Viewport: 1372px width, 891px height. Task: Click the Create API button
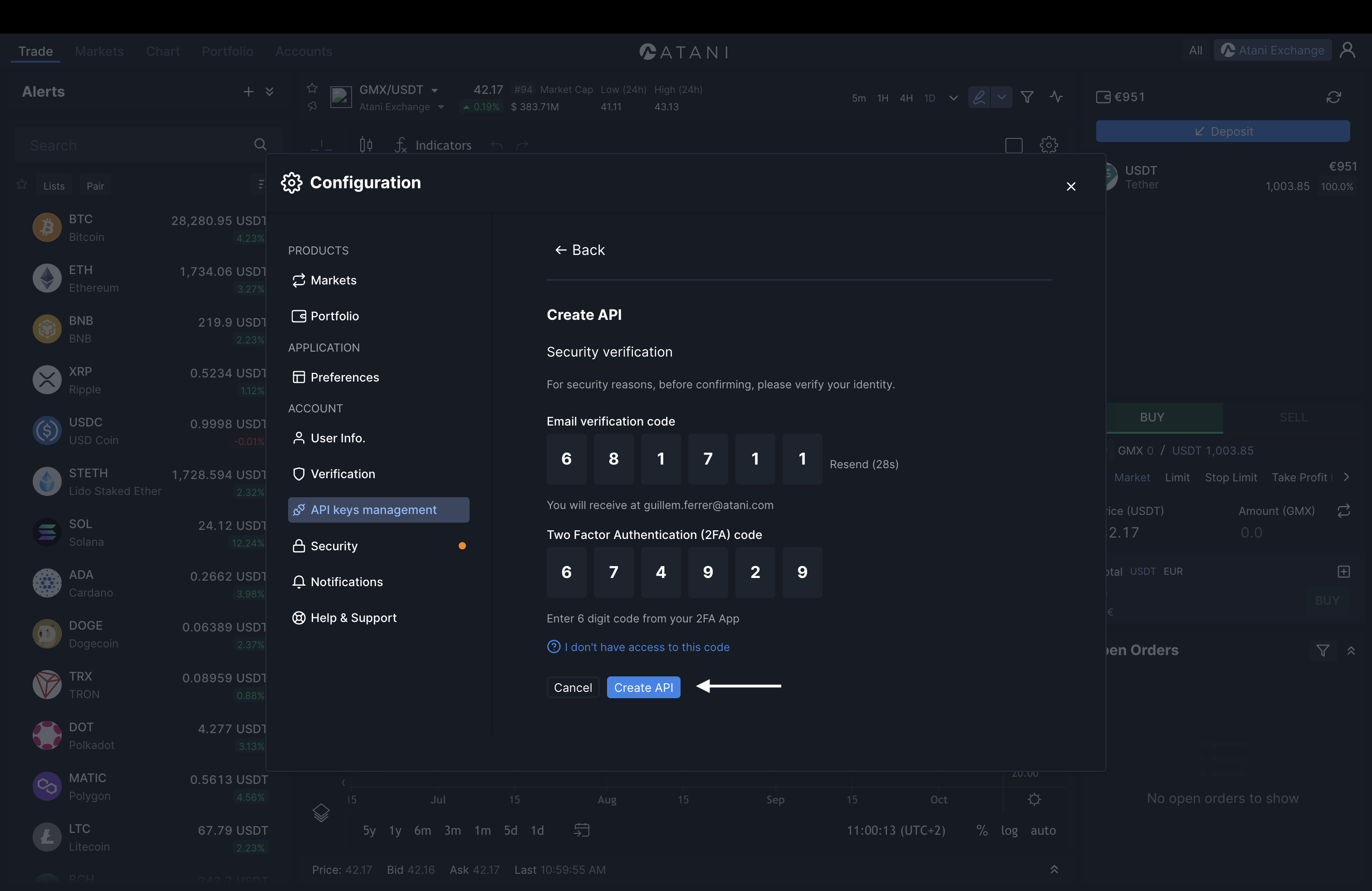click(643, 687)
